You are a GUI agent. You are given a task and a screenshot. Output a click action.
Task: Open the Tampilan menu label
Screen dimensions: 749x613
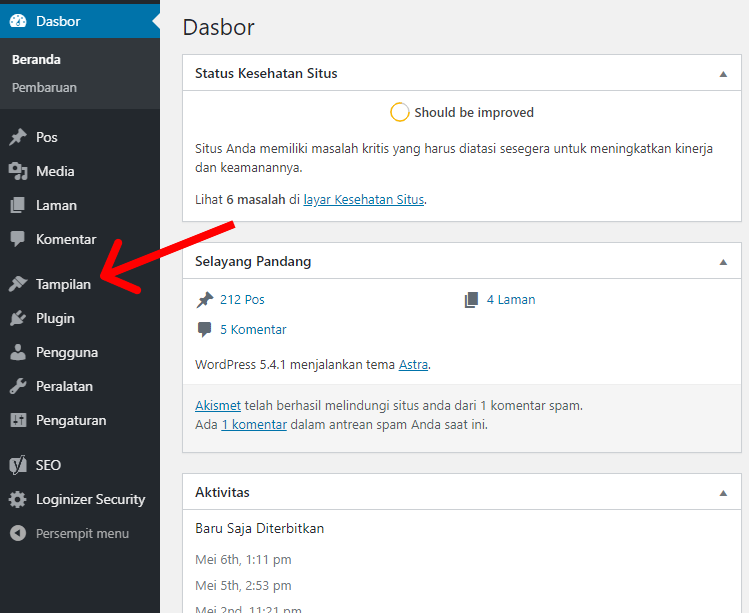click(64, 284)
